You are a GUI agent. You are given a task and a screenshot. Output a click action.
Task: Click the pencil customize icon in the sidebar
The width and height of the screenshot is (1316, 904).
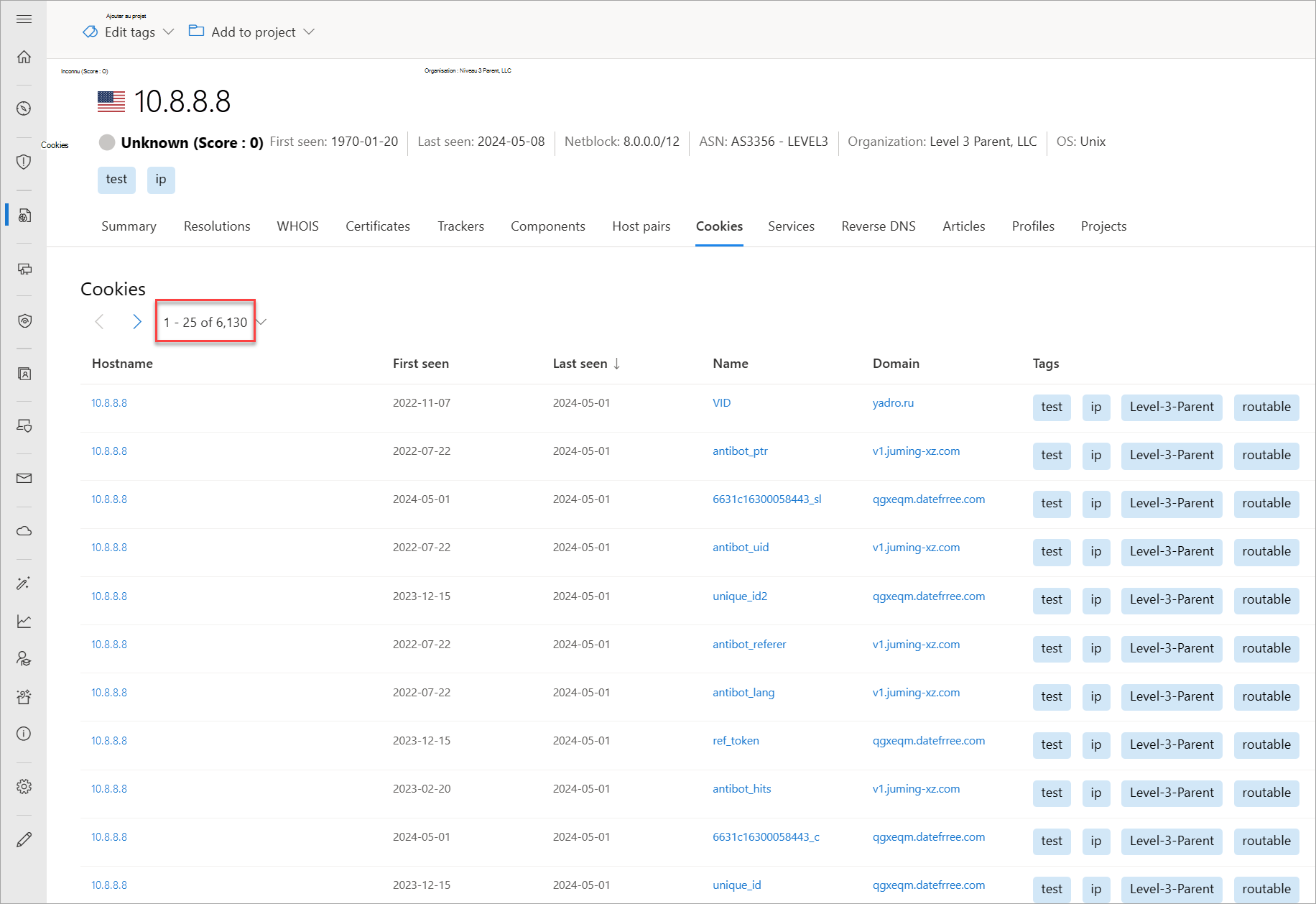pyautogui.click(x=24, y=839)
